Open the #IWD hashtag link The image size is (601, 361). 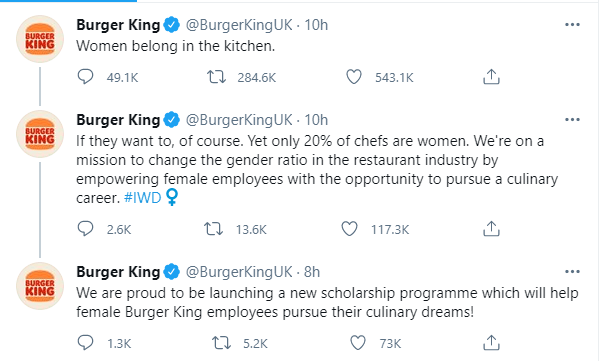click(x=143, y=198)
